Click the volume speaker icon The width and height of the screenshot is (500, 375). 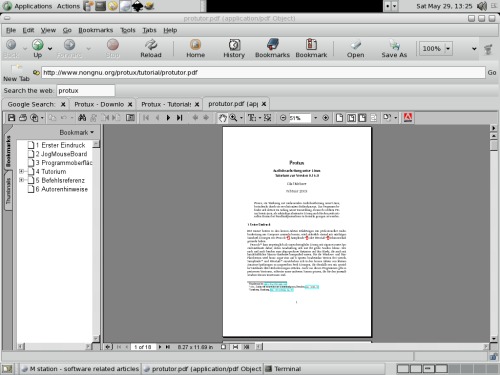(482, 6)
